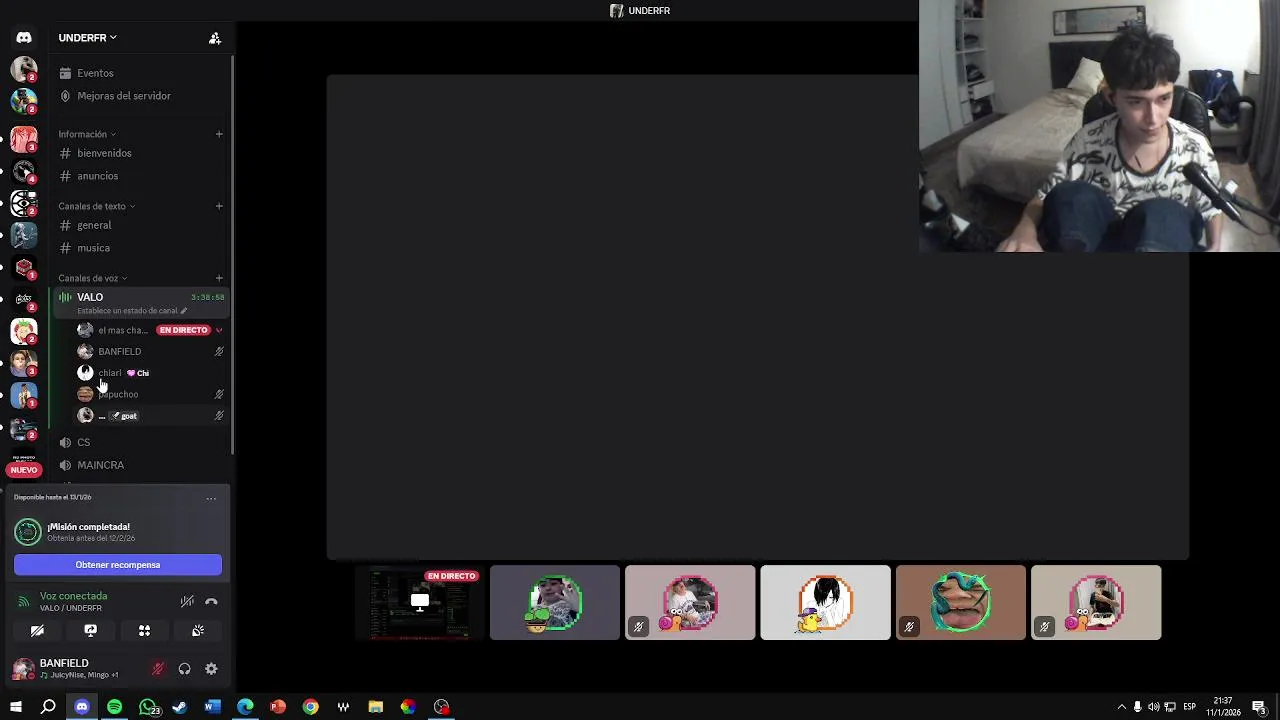Open Windows taskbar search
Screen dimensions: 1280x720
pyautogui.click(x=48, y=707)
